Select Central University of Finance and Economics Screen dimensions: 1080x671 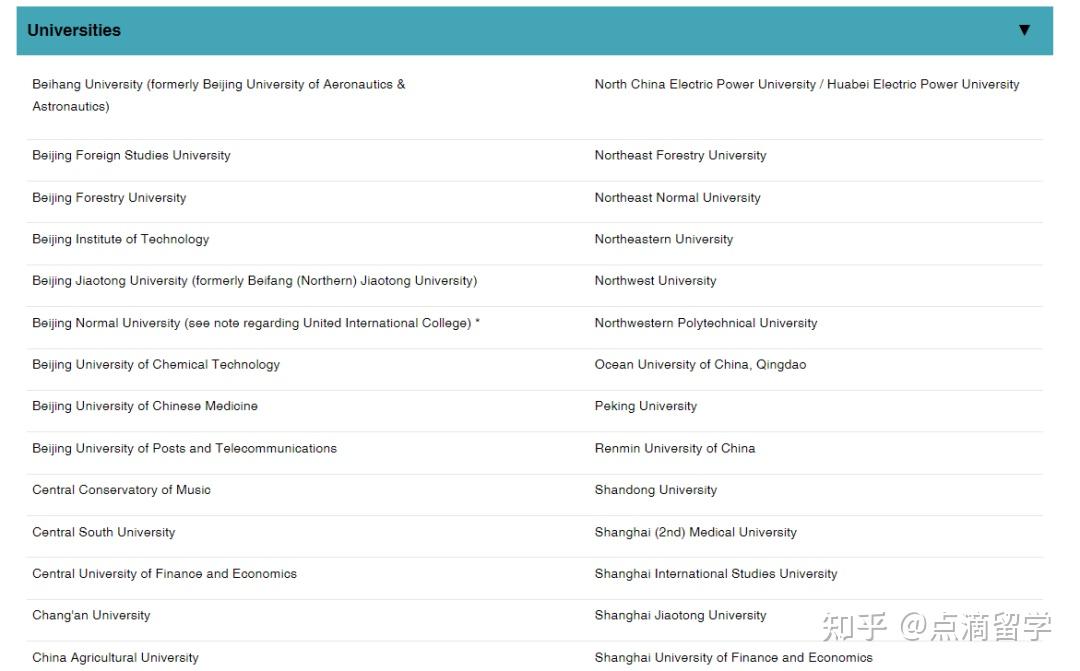(164, 574)
